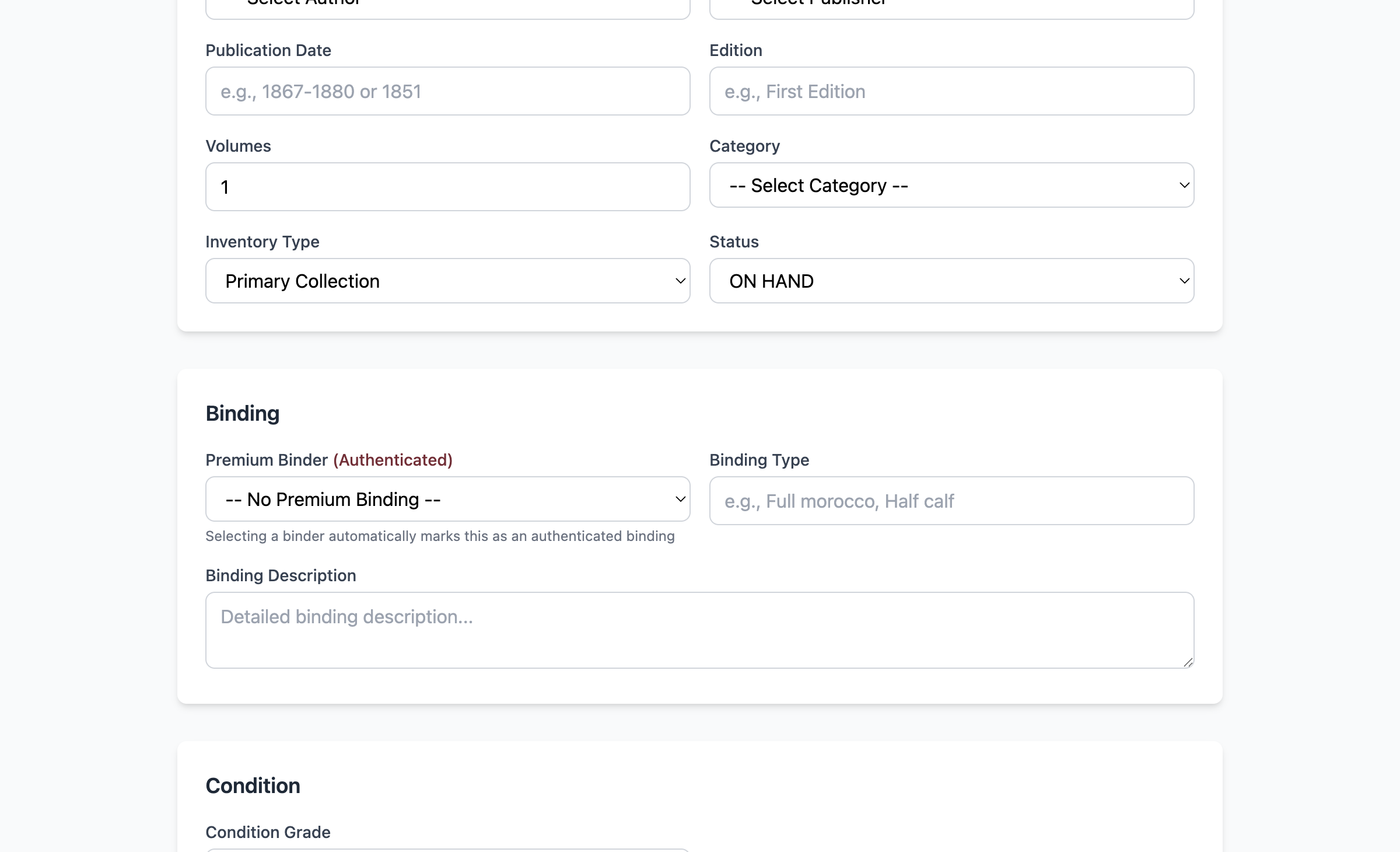Click the Status dropdown chevron arrow
Image resolution: width=1400 pixels, height=852 pixels.
click(1184, 281)
